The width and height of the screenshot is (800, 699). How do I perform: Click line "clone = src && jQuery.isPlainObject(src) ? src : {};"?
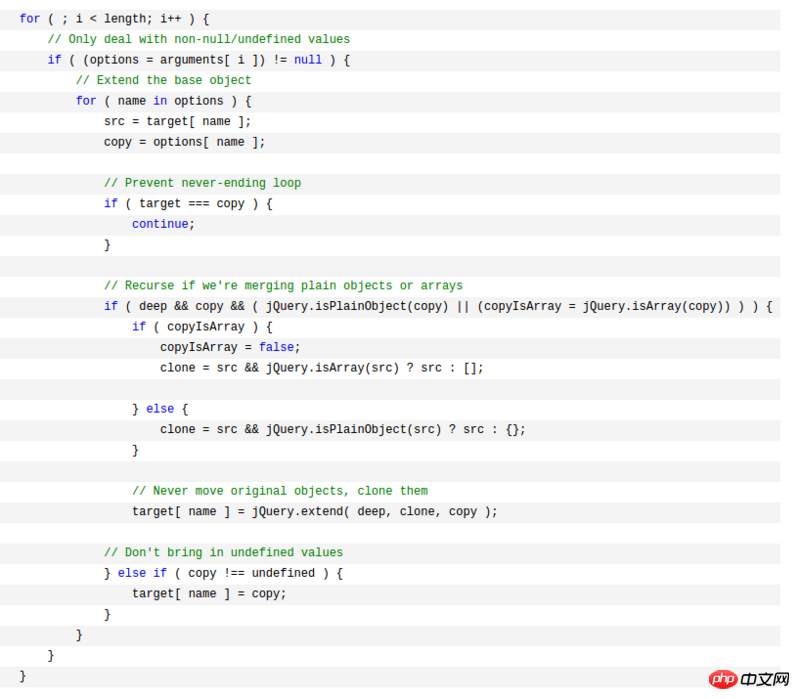342,429
